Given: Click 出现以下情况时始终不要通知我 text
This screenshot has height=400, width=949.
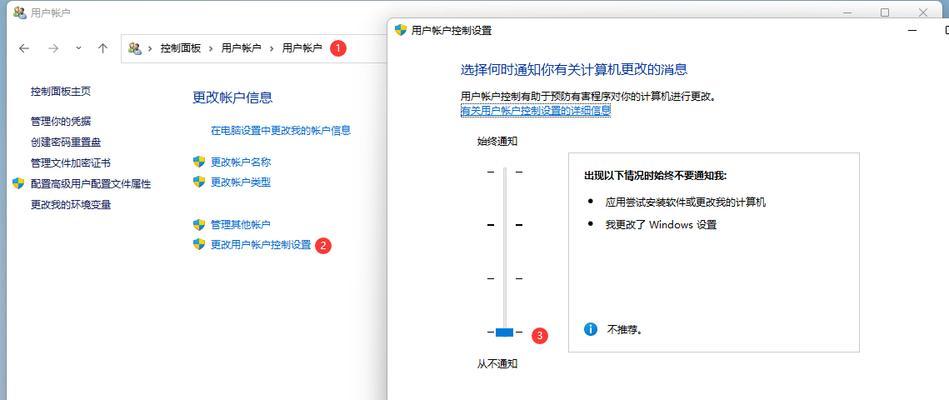Looking at the screenshot, I should point(655,176).
